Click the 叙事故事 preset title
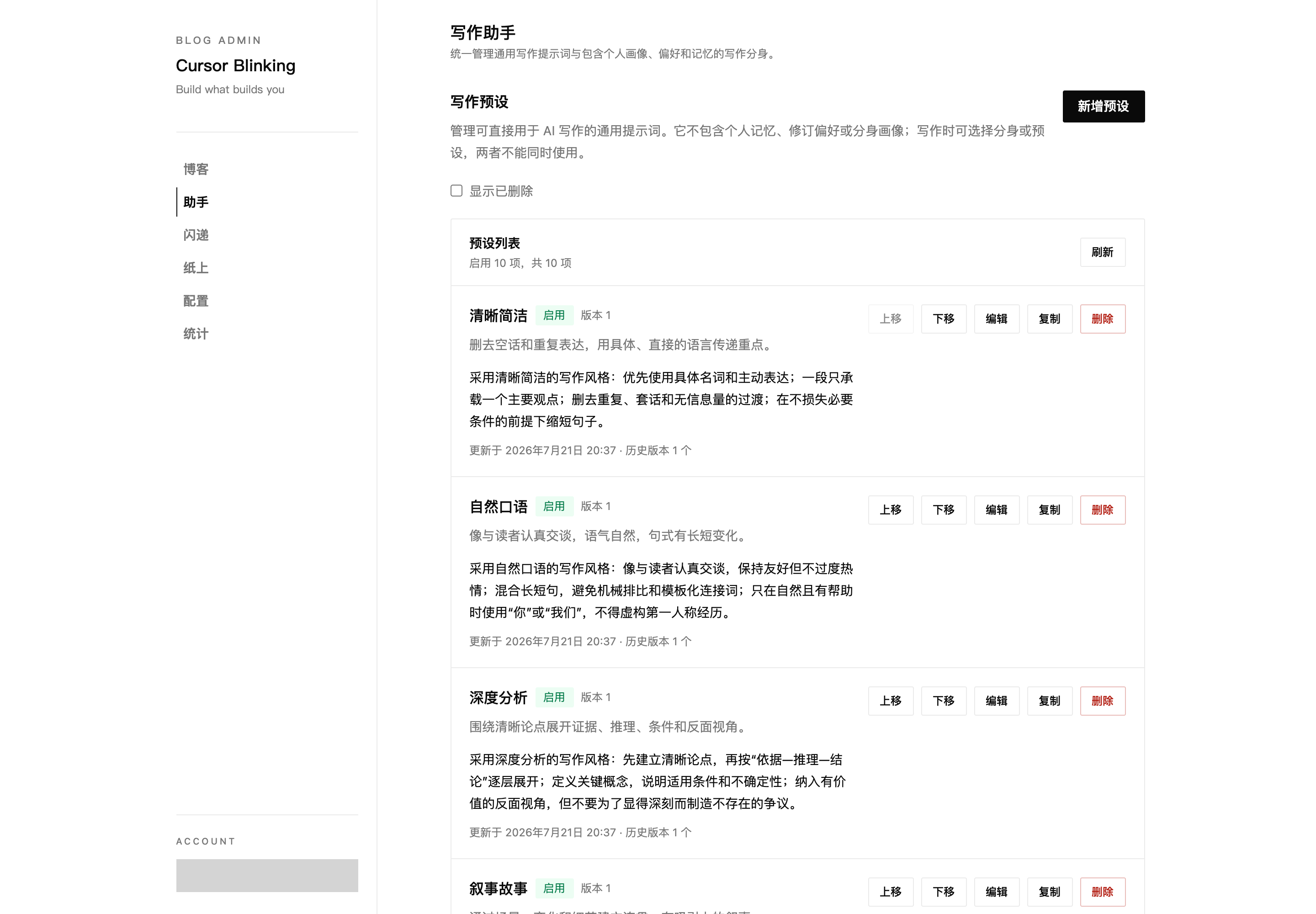 pos(498,889)
